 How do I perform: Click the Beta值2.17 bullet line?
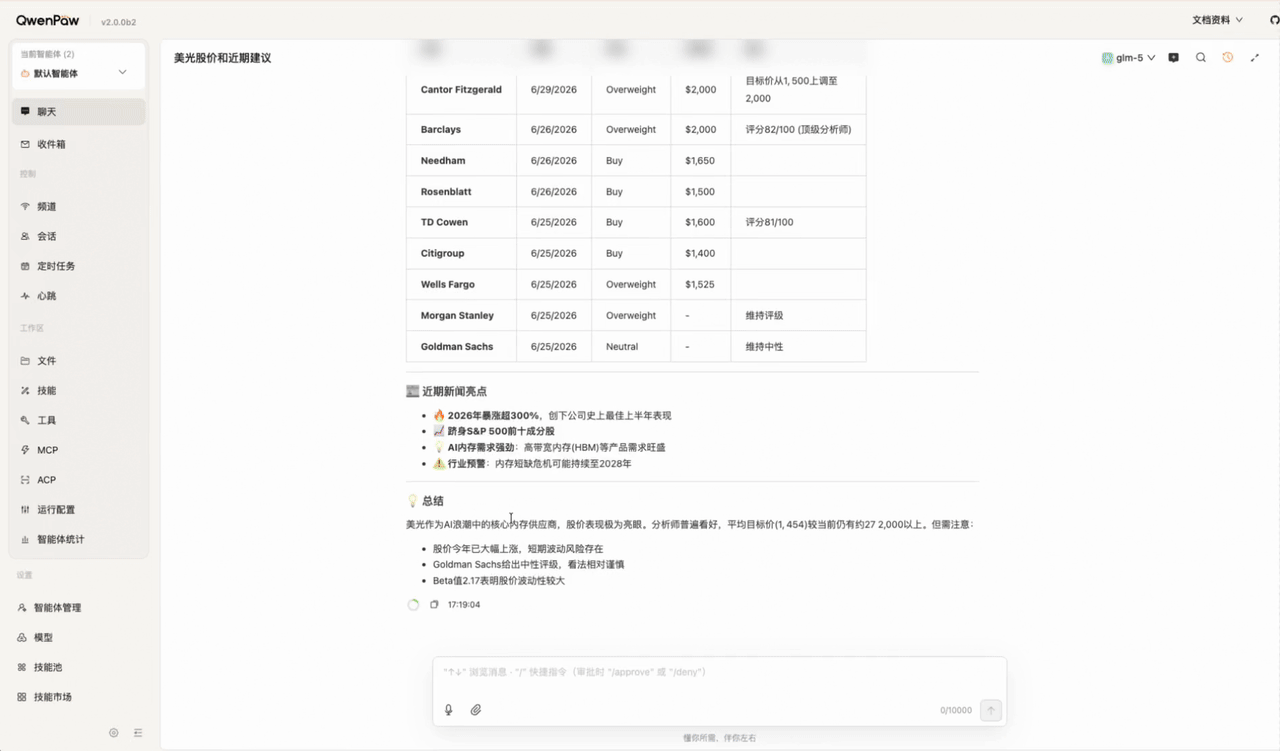pos(499,581)
